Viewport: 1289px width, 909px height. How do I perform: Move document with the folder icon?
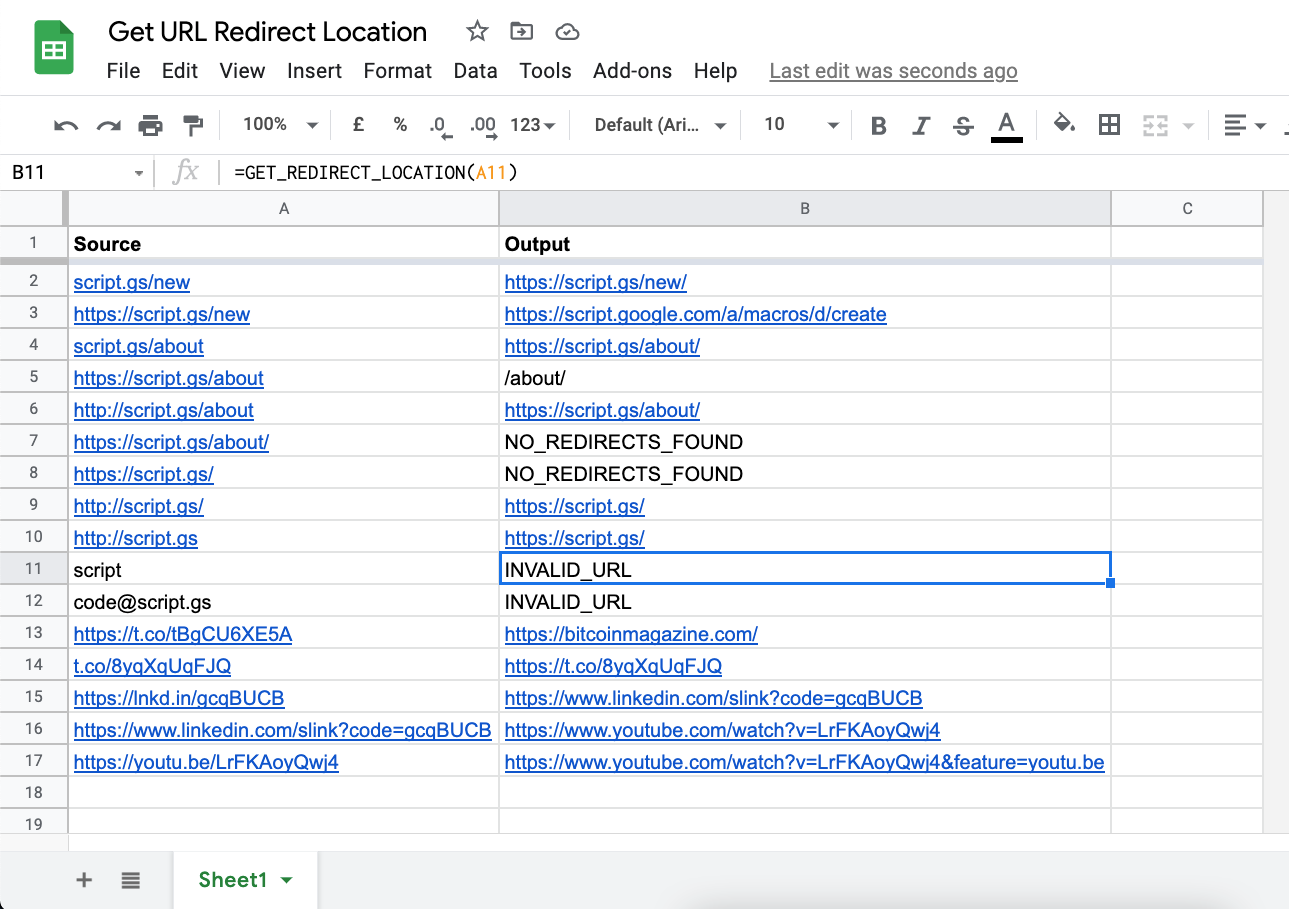pos(521,32)
